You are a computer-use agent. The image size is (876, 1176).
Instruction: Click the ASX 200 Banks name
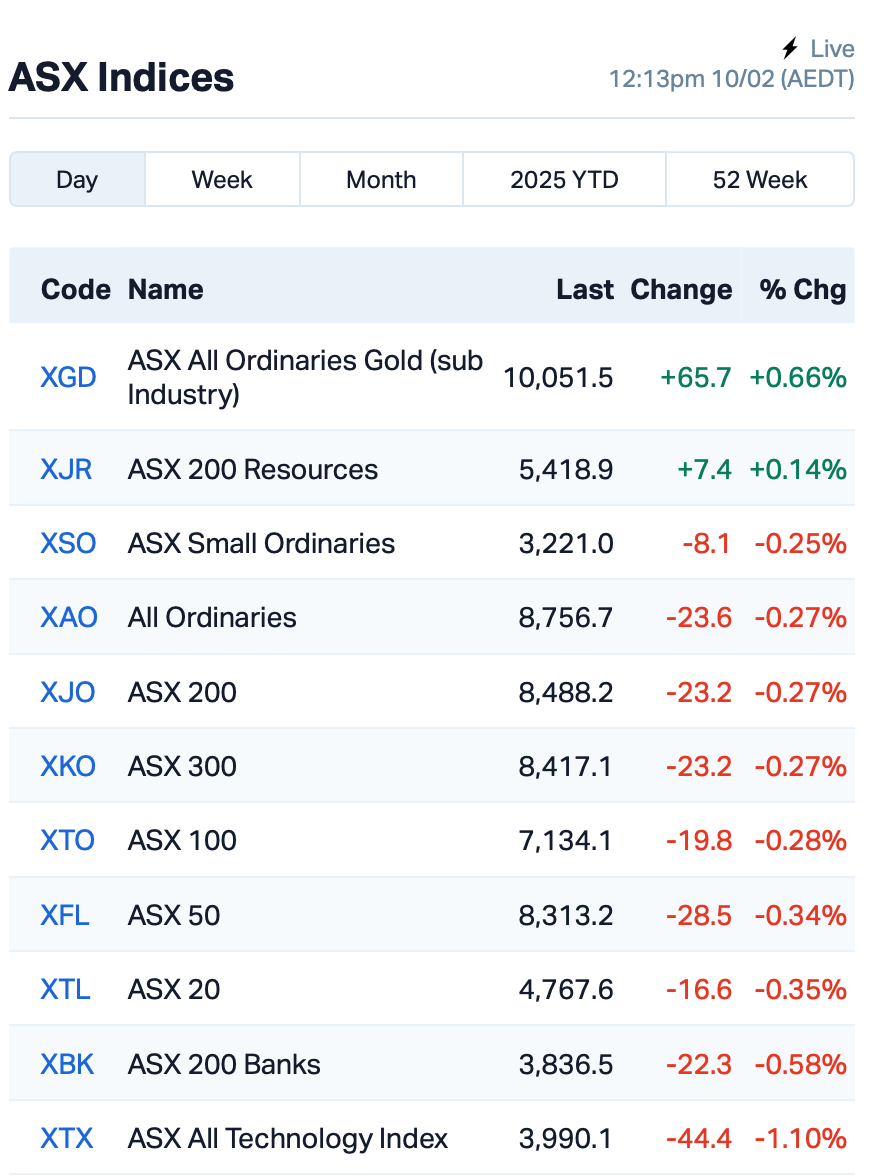(224, 1064)
